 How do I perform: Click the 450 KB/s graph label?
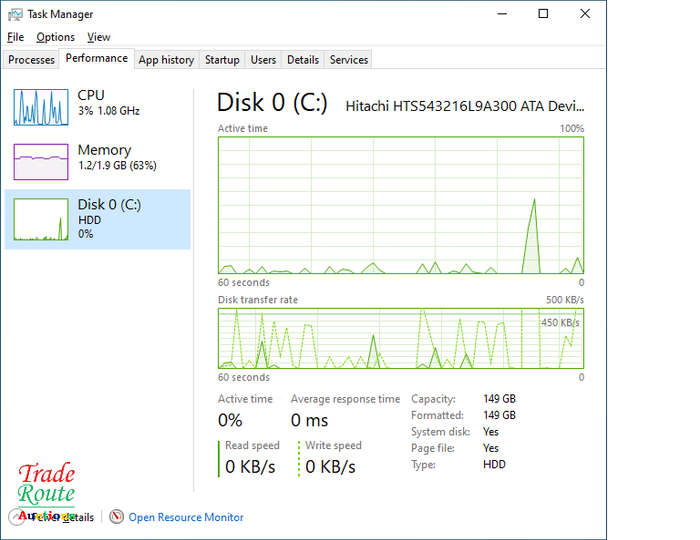(x=560, y=322)
